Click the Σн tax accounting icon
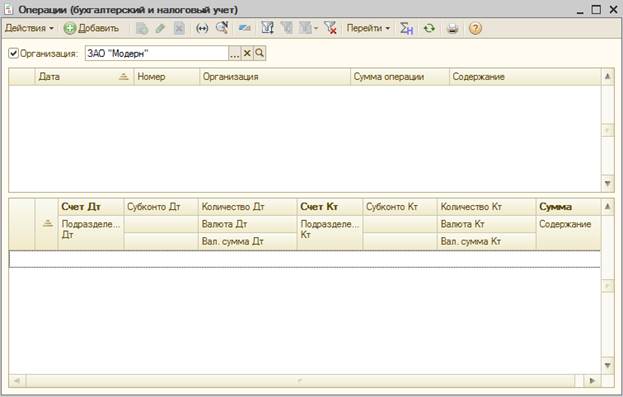This screenshot has height=397, width=623. click(x=406, y=28)
